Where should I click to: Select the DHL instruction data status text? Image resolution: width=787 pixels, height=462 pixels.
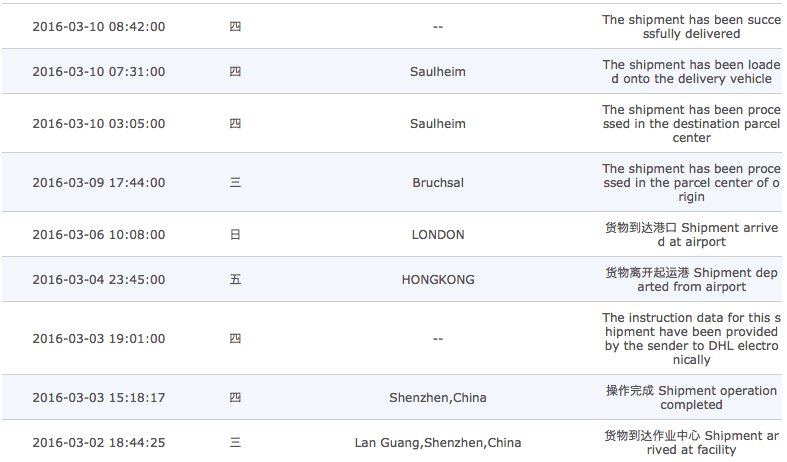(x=691, y=339)
